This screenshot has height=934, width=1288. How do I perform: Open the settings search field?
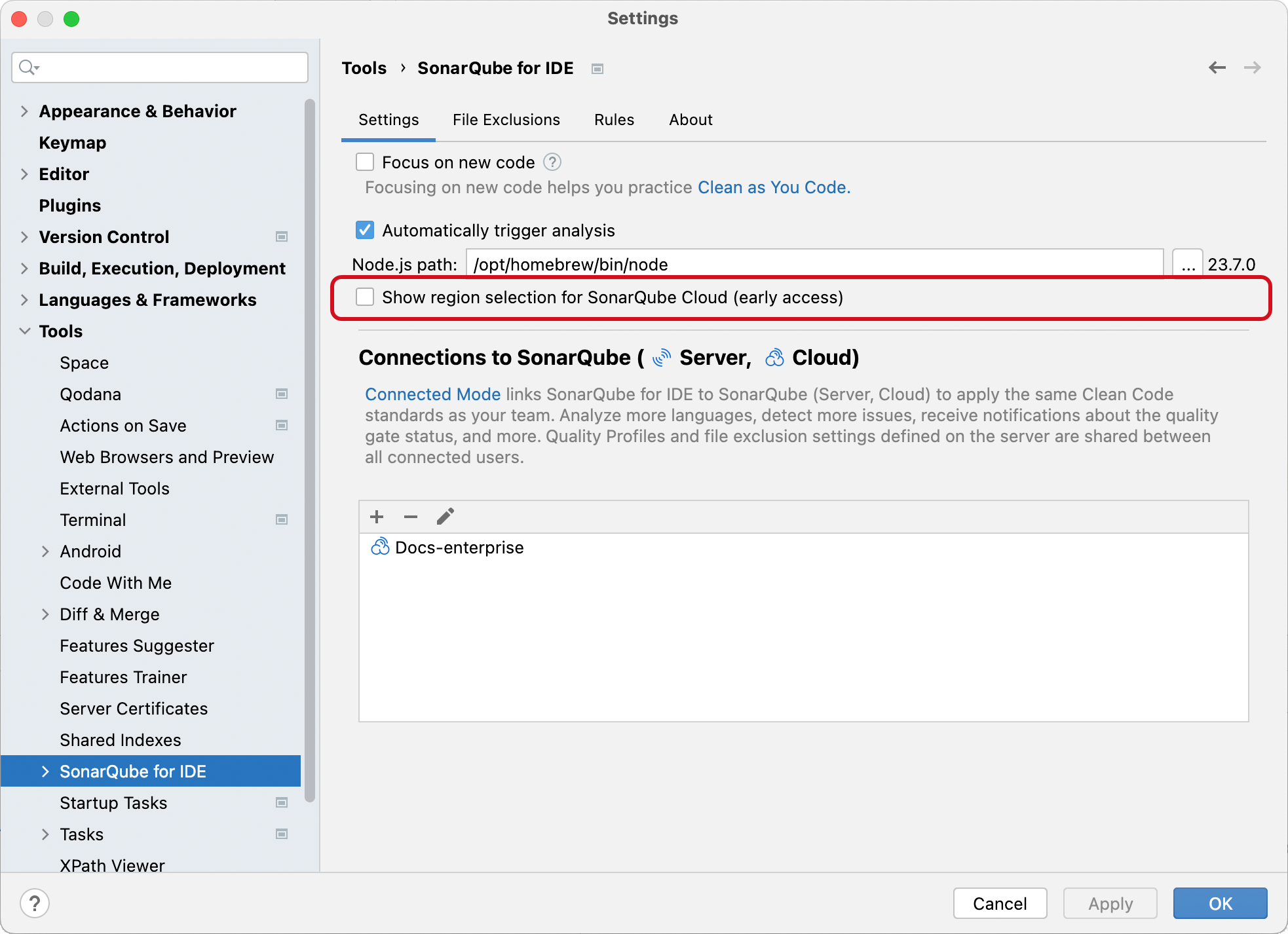point(159,67)
